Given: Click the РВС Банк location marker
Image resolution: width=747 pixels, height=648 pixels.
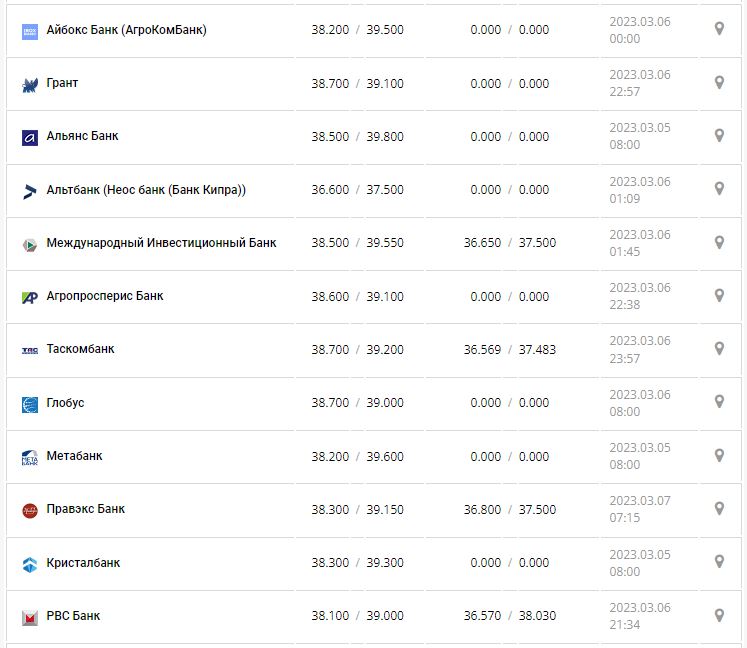Looking at the screenshot, I should [x=718, y=614].
